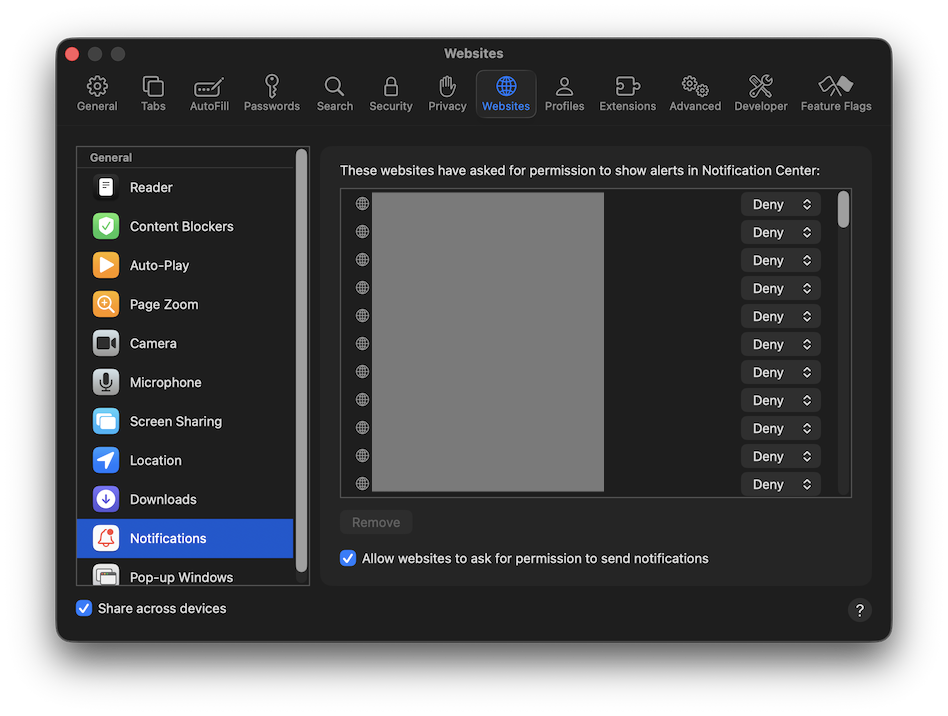The height and width of the screenshot is (716, 948).
Task: Open the third row's Deny dropdown
Action: pyautogui.click(x=781, y=261)
